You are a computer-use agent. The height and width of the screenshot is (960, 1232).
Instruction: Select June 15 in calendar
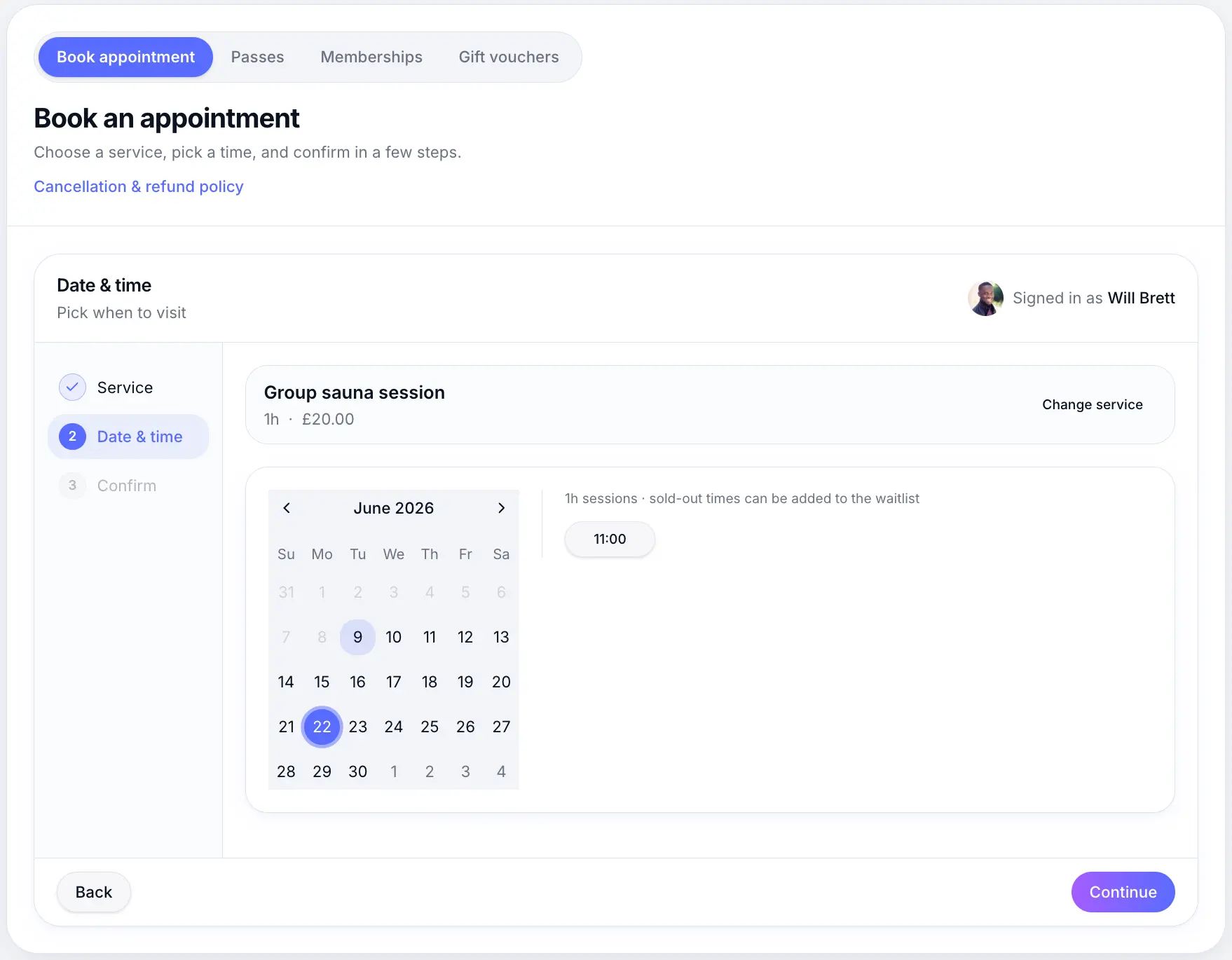tap(322, 682)
